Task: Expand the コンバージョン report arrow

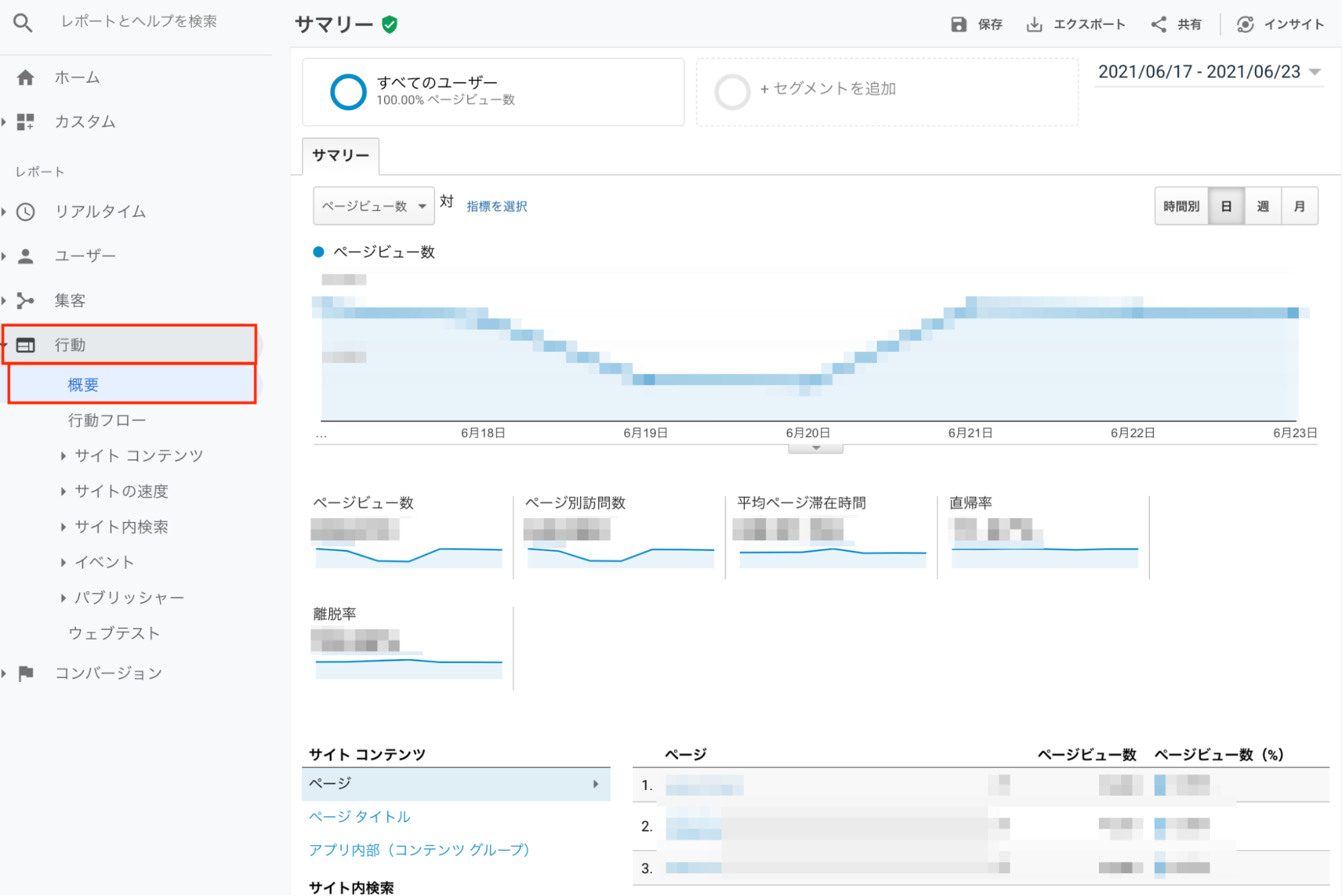Action: [4, 673]
